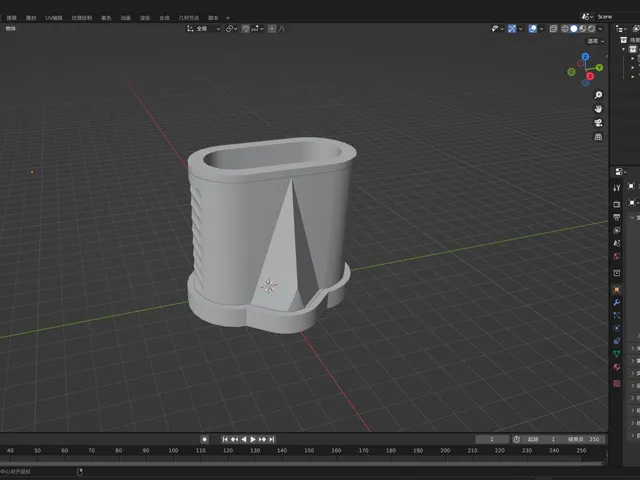Select the Zoom magnifier viewport icon
This screenshot has height=480, width=640.
point(598,95)
